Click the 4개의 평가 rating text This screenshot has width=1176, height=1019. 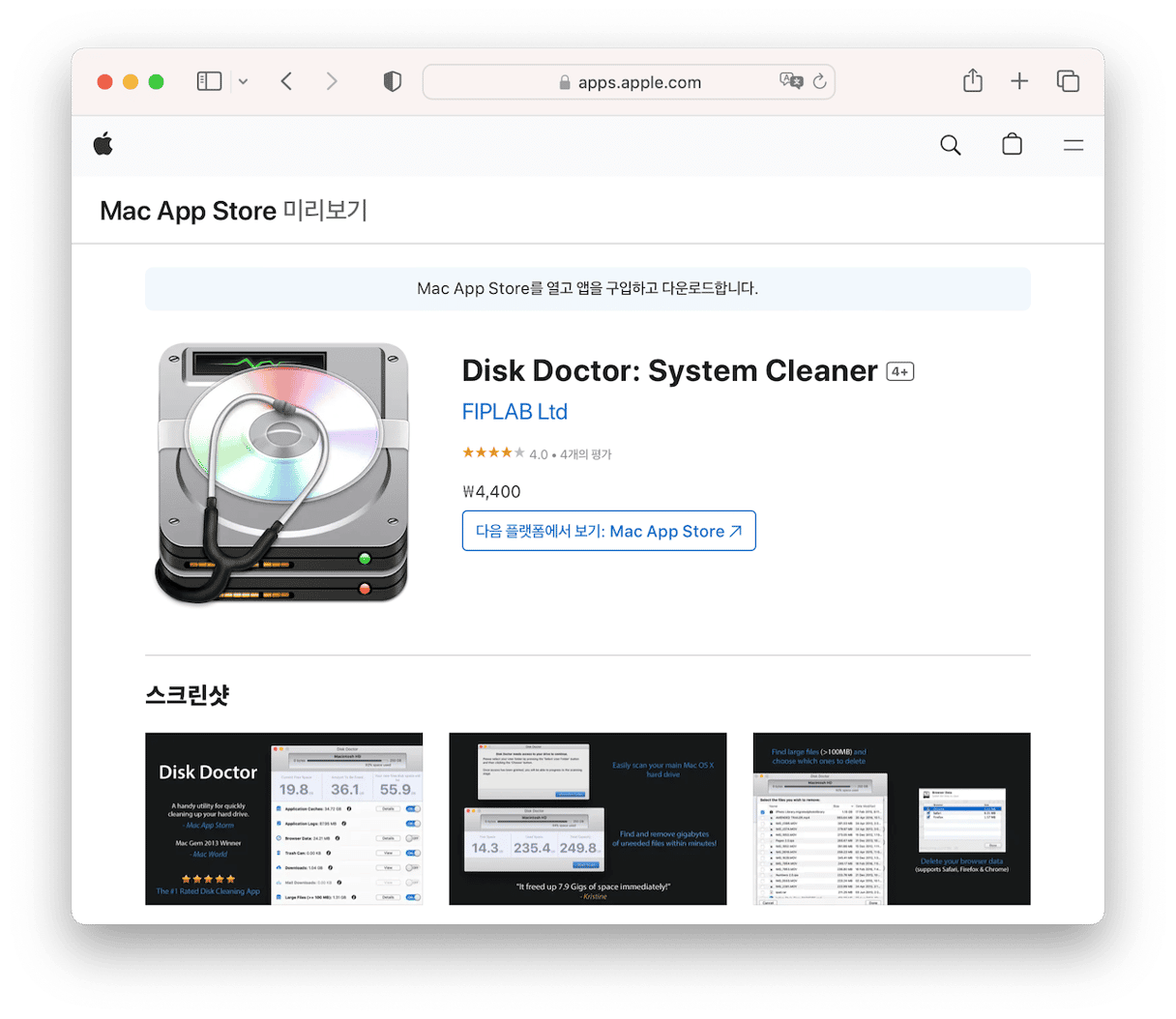click(x=586, y=453)
